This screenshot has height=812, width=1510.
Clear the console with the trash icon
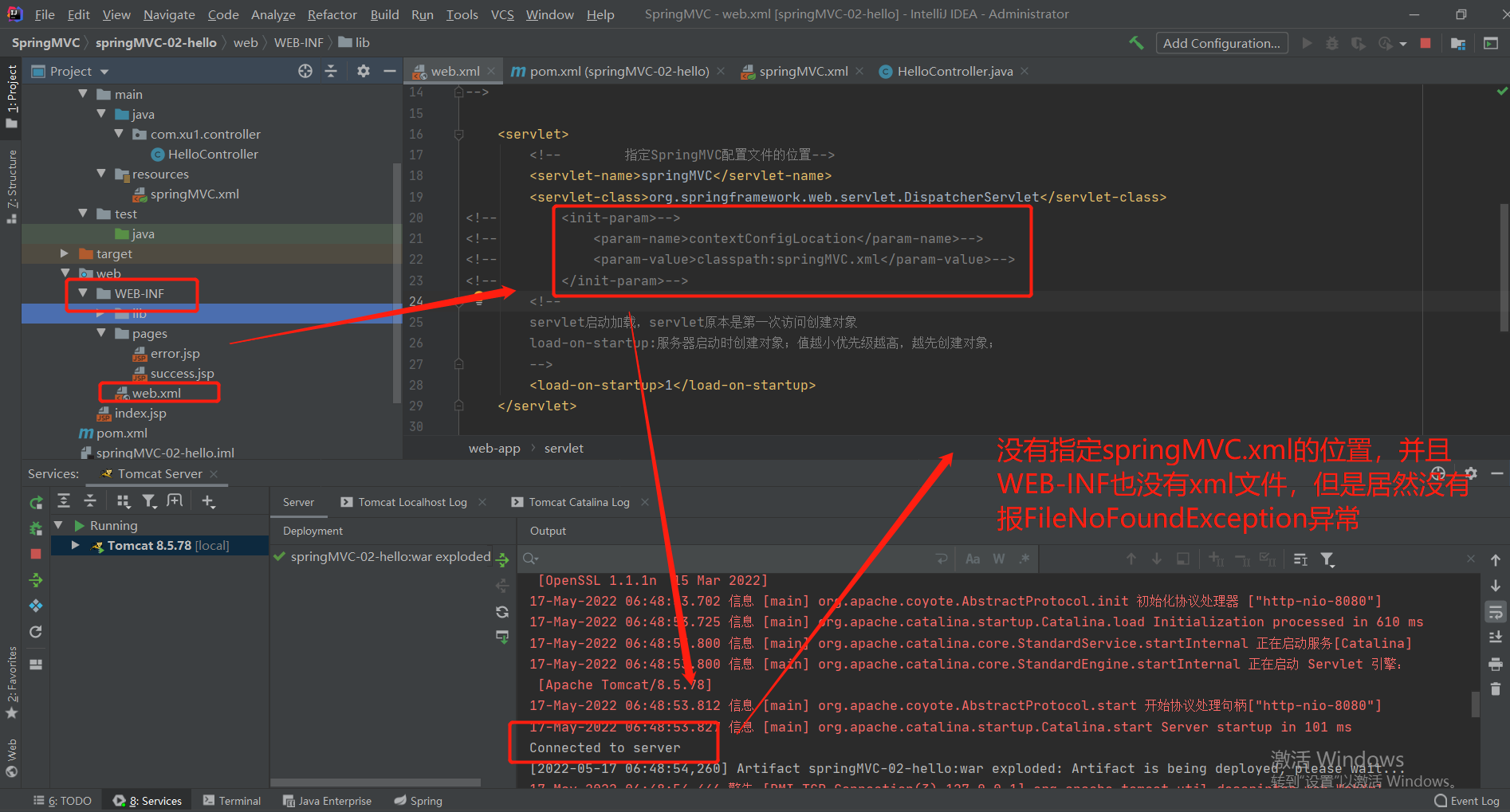point(1496,688)
